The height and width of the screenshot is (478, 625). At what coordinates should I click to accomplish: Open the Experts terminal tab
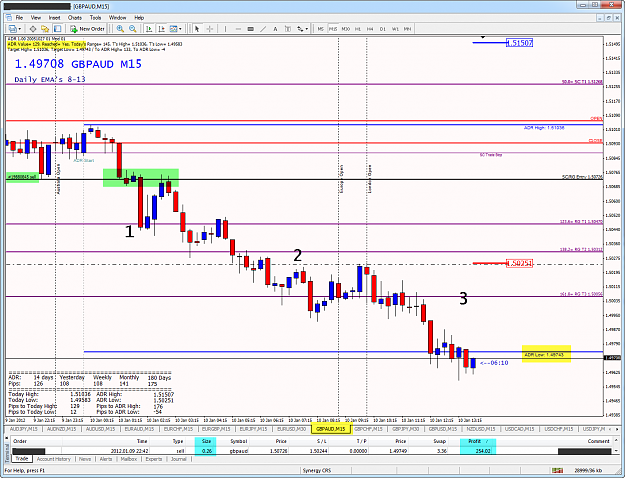(153, 459)
